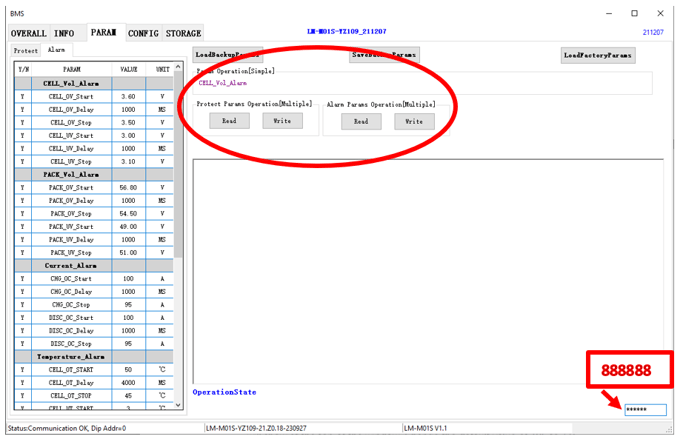
Task: Go to the STORAGE tab
Action: (183, 33)
